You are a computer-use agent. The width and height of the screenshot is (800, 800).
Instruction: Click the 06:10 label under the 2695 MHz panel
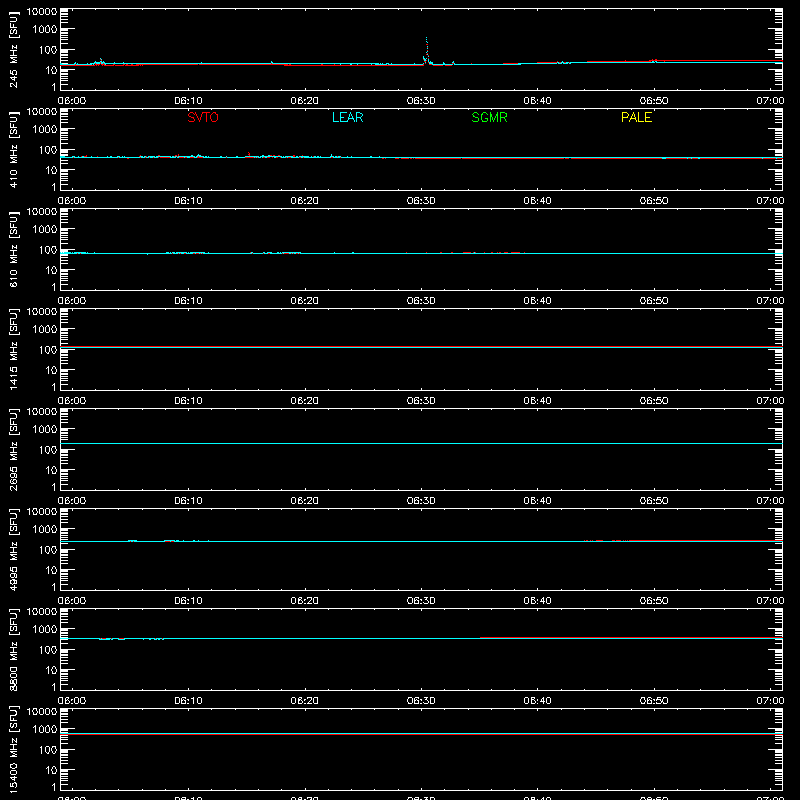coord(188,501)
